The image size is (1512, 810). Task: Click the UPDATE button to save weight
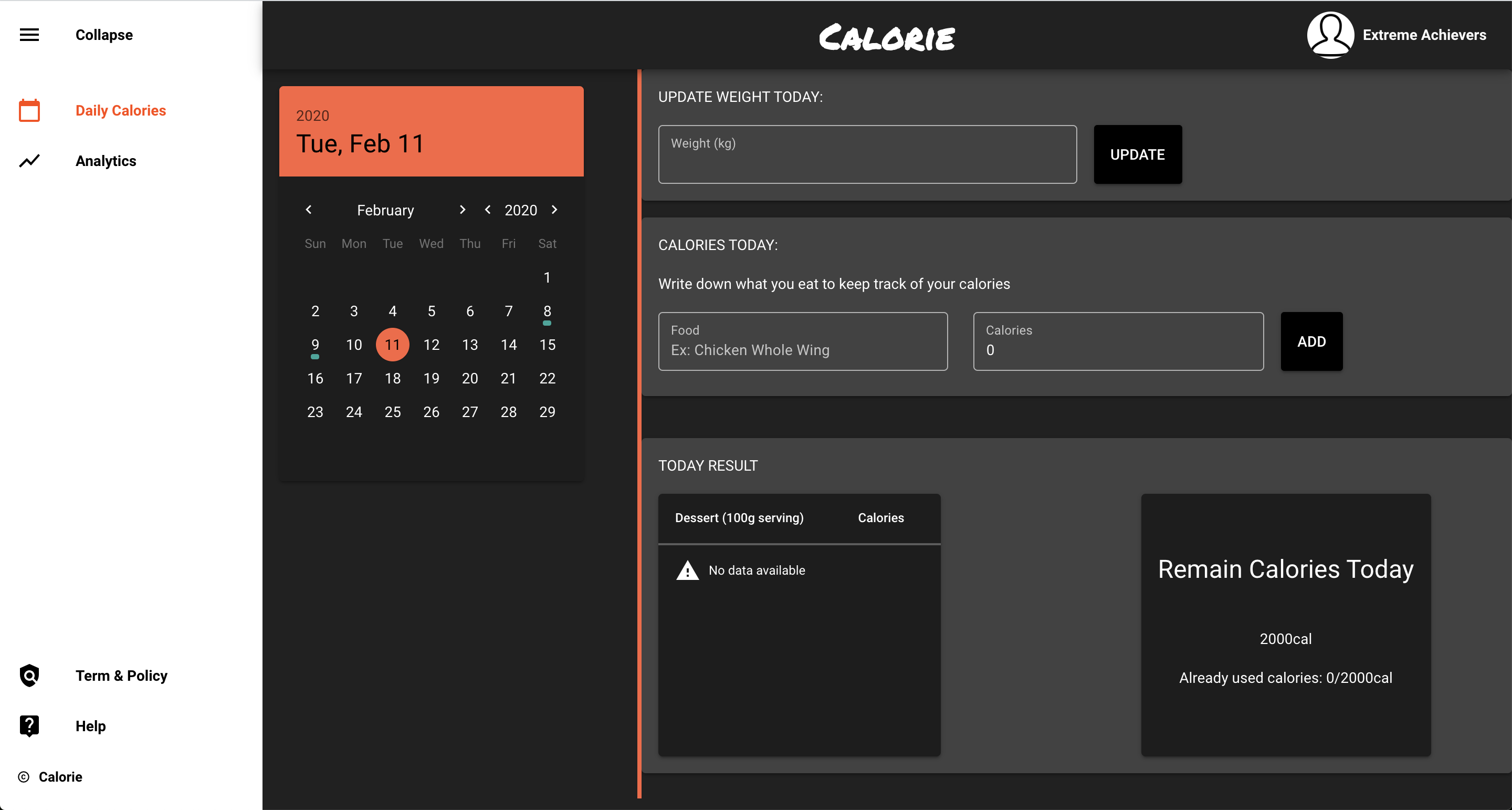tap(1138, 154)
